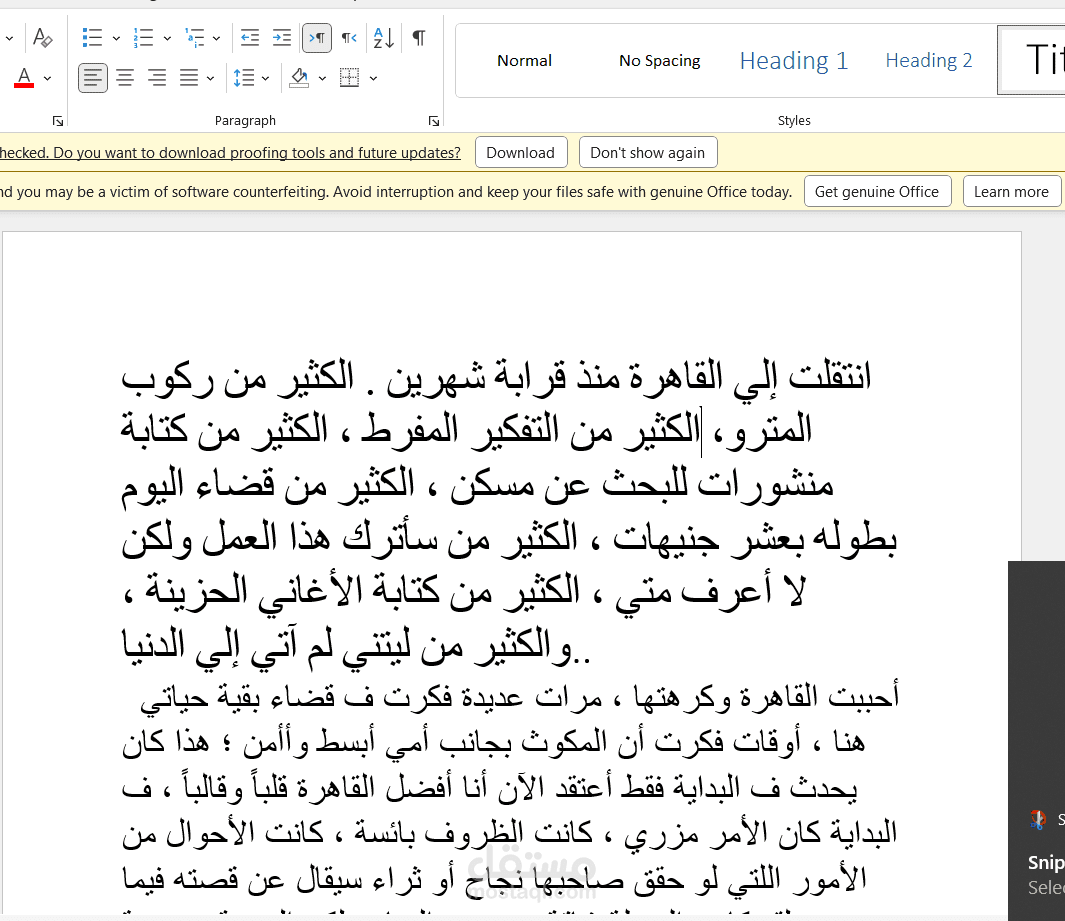The image size is (1065, 921).
Task: Expand numbering library dropdown arrow
Action: (x=167, y=38)
